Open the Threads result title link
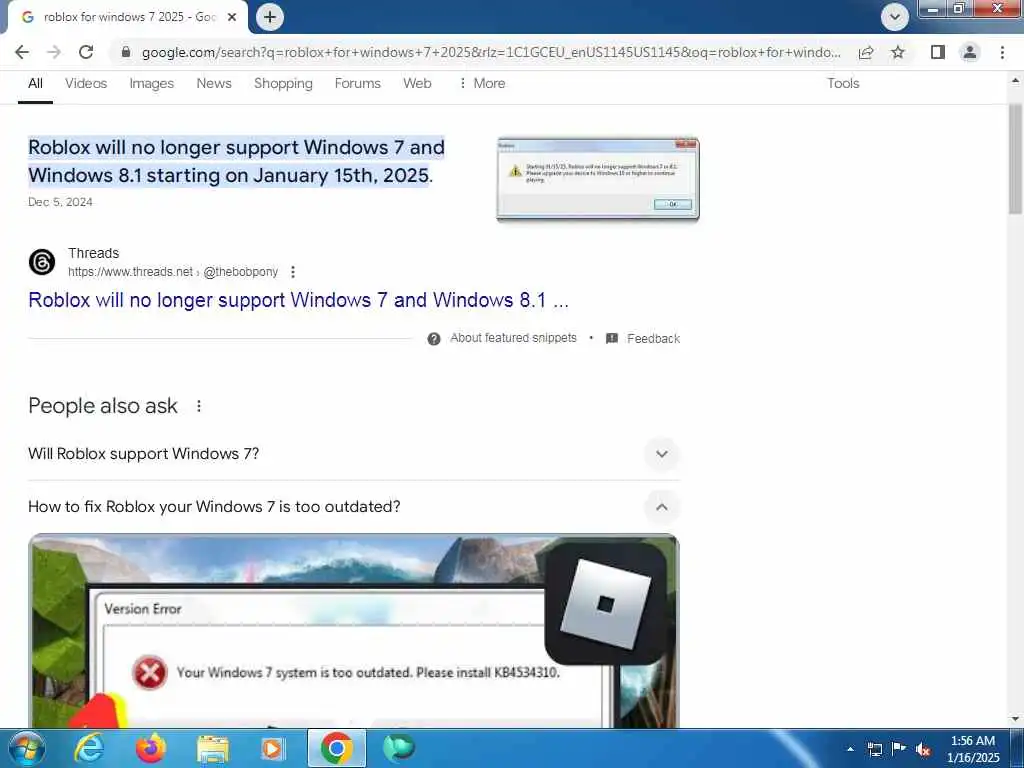The image size is (1024, 768). tap(298, 300)
